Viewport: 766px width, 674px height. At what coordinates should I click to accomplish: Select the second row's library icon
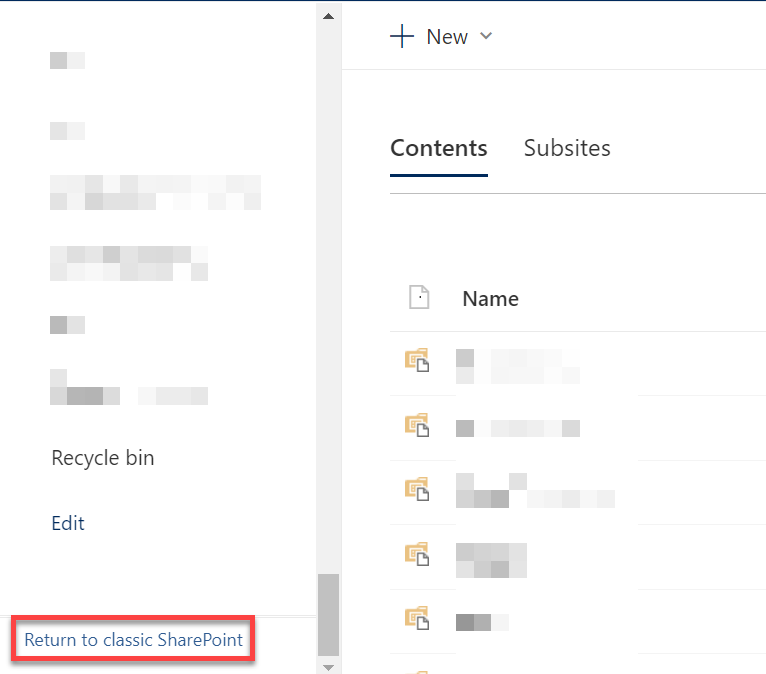coord(416,426)
